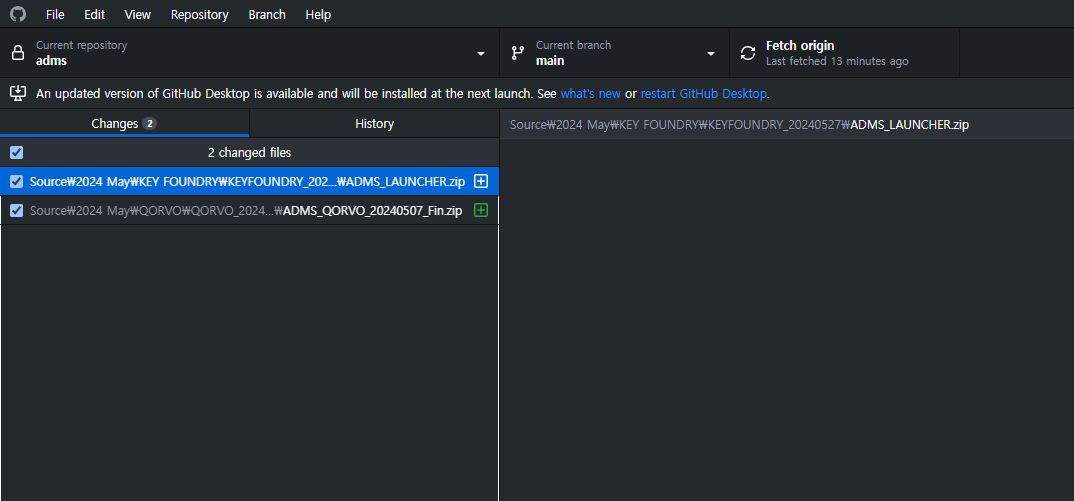Click the Changes count badge showing 2

pyautogui.click(x=149, y=124)
